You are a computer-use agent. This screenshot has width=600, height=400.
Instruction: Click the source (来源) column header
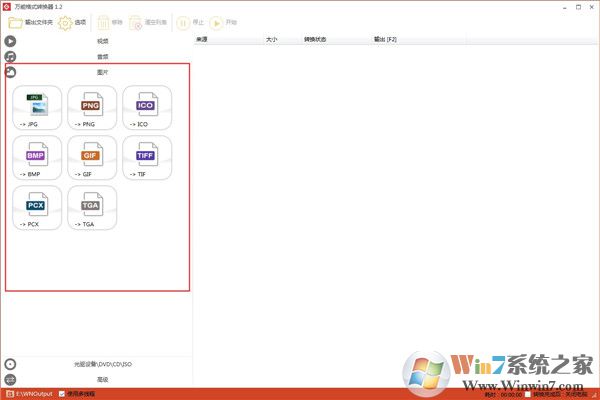[x=203, y=39]
